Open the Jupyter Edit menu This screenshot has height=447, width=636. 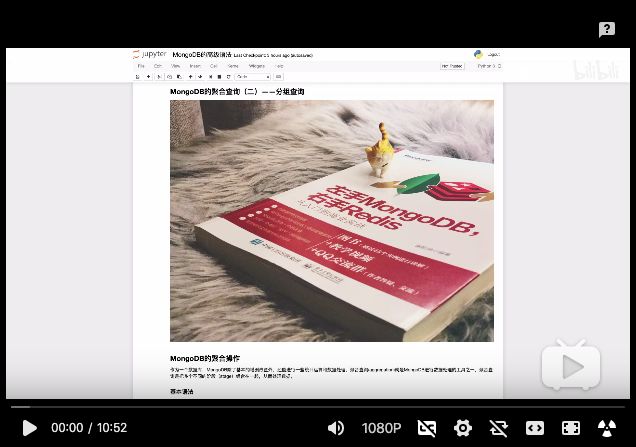point(158,66)
